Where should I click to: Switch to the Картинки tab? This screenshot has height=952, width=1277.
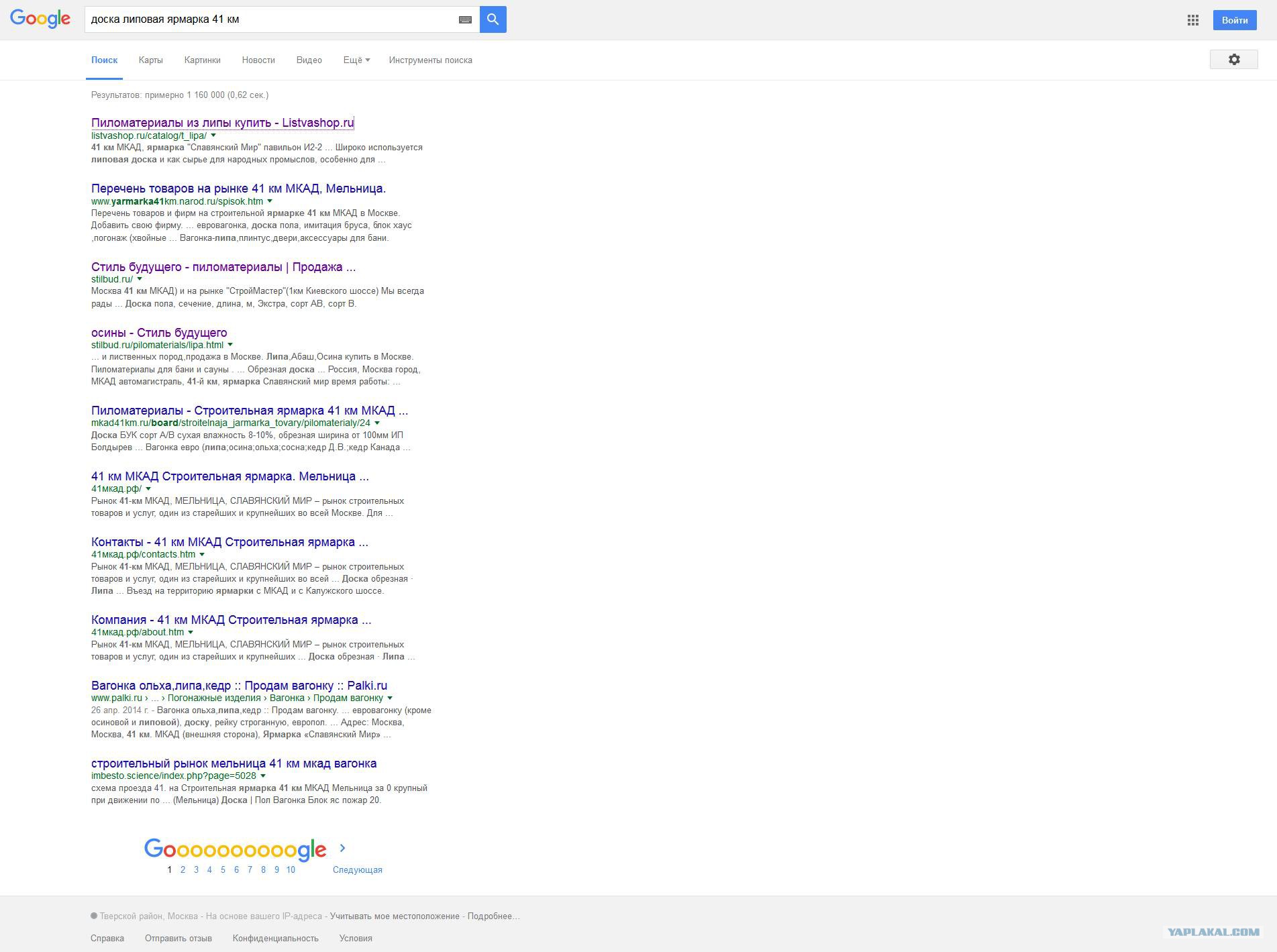coord(203,60)
